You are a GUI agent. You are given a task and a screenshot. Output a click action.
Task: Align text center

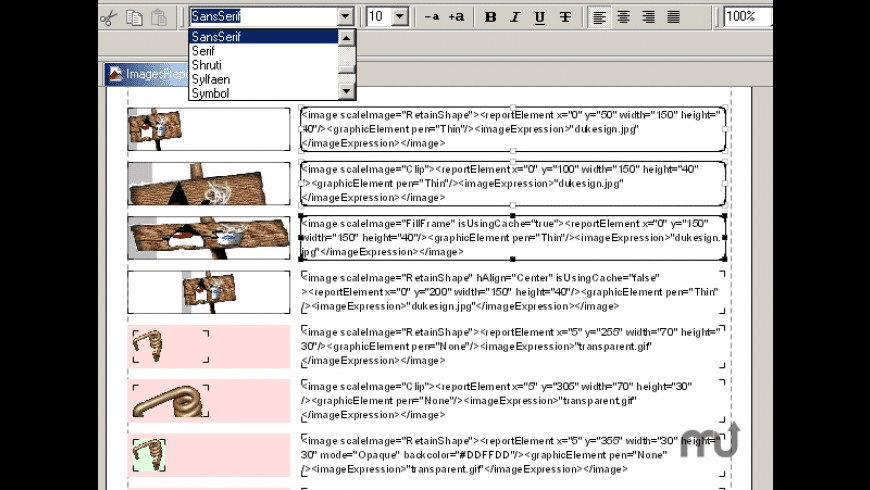point(624,17)
